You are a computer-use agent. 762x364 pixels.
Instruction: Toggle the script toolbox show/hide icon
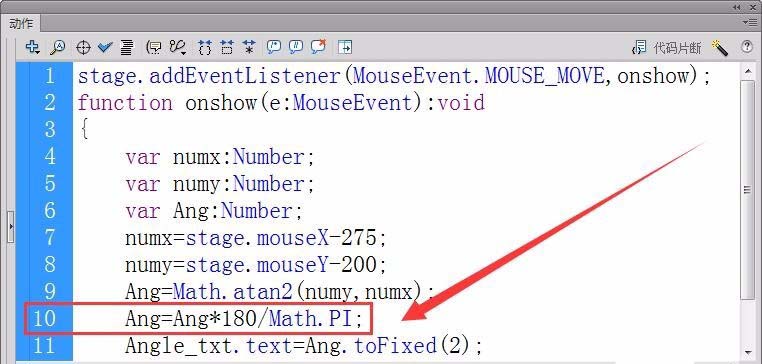pyautogui.click(x=345, y=47)
